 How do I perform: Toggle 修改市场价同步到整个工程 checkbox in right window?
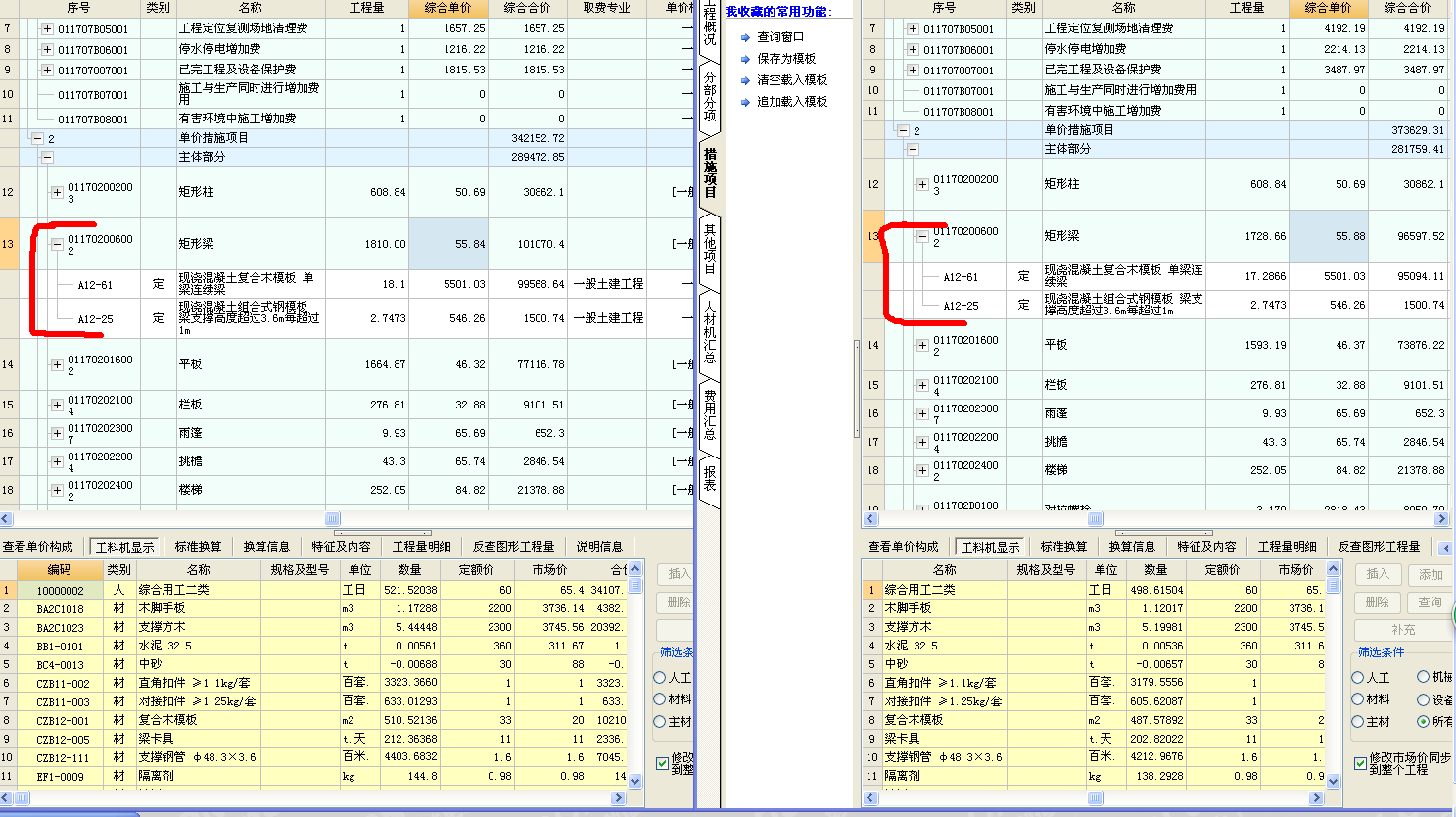pos(1360,763)
